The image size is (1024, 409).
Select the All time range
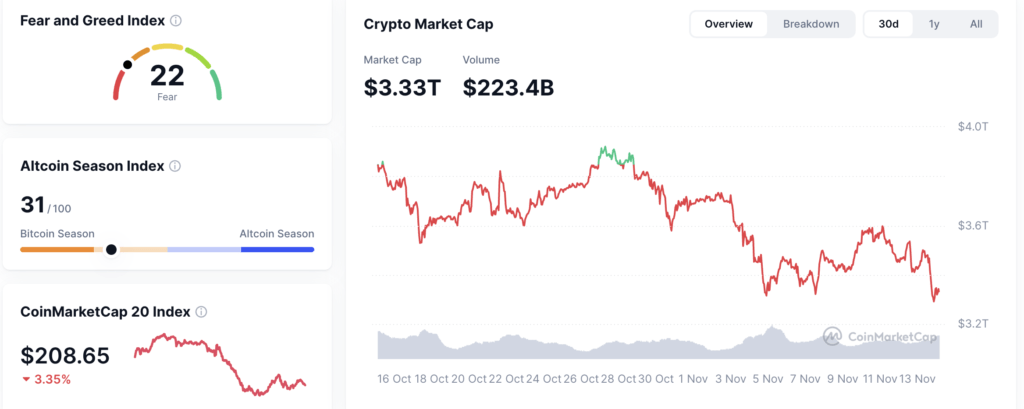(x=975, y=24)
